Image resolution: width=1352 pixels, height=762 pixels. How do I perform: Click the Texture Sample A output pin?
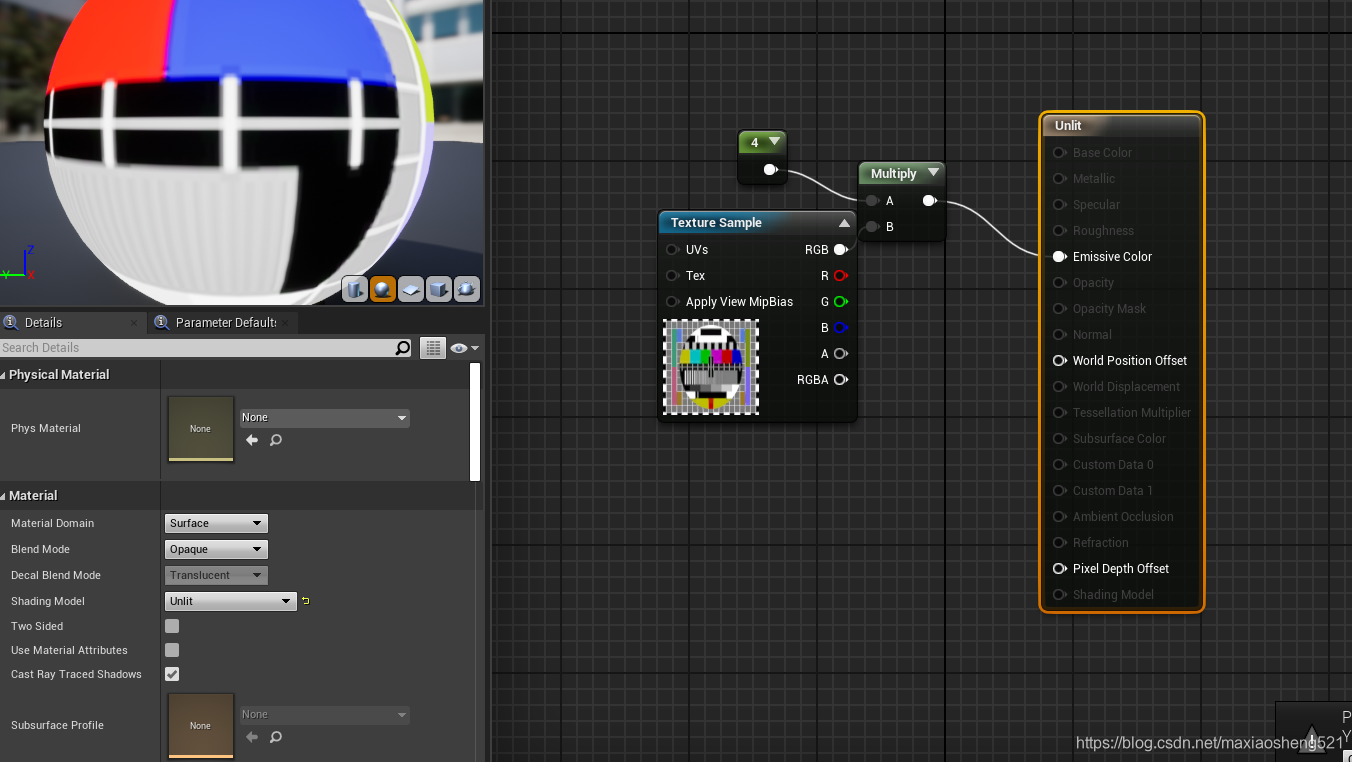pyautogui.click(x=840, y=354)
